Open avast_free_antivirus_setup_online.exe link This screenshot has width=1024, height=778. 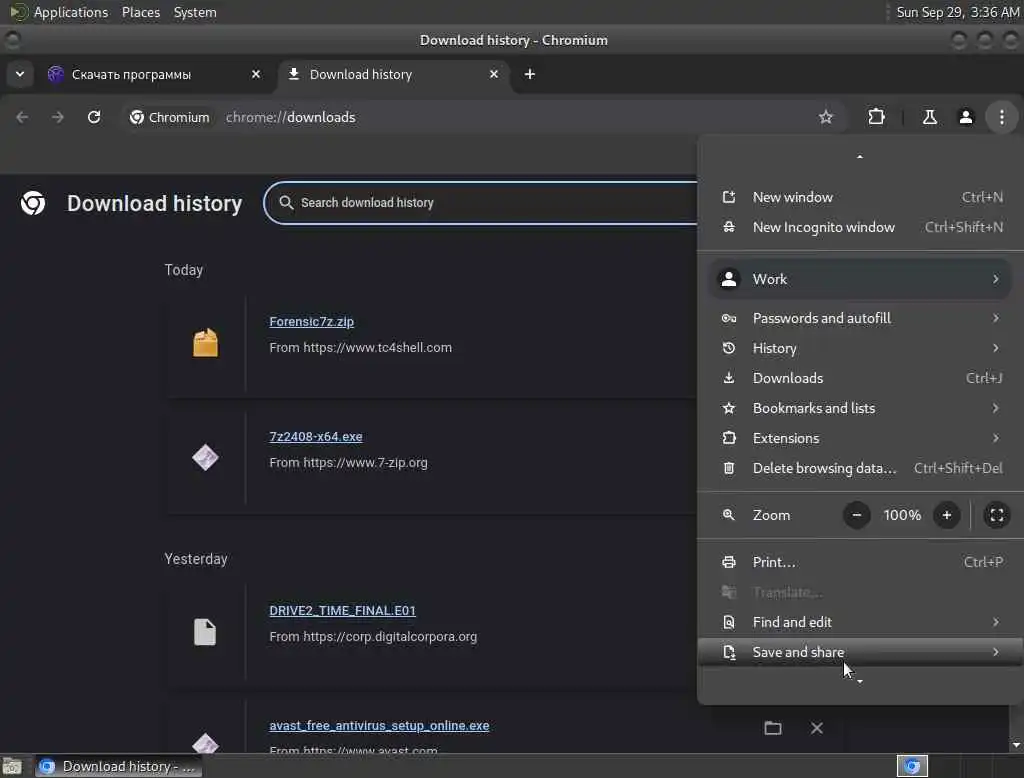click(379, 725)
